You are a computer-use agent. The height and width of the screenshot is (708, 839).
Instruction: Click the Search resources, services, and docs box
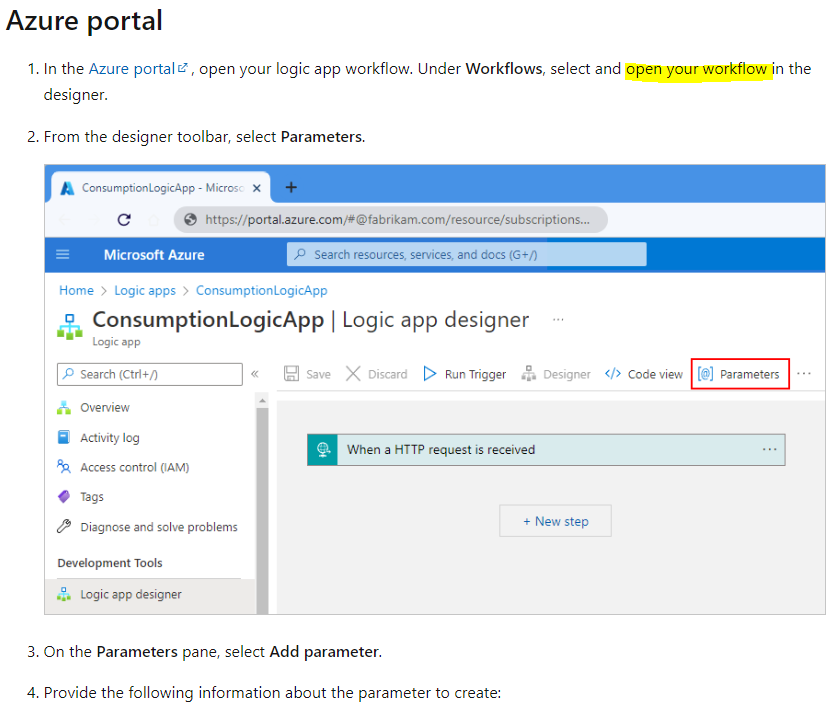467,254
